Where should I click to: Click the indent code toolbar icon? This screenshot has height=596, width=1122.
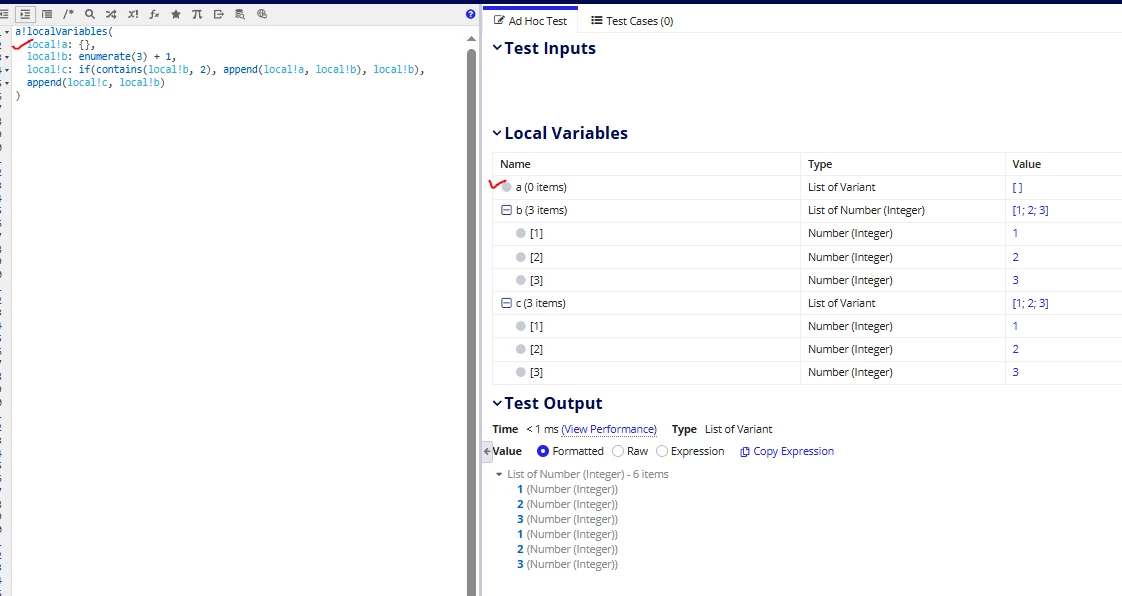[25, 14]
